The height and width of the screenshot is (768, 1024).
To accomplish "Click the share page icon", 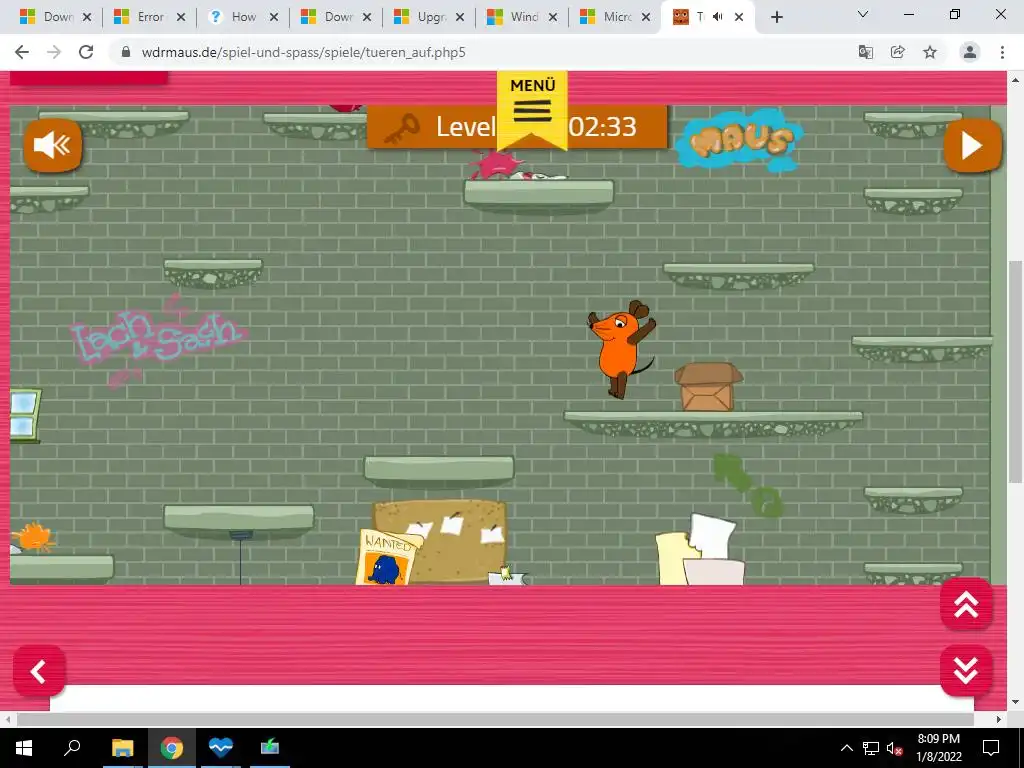I will point(898,52).
